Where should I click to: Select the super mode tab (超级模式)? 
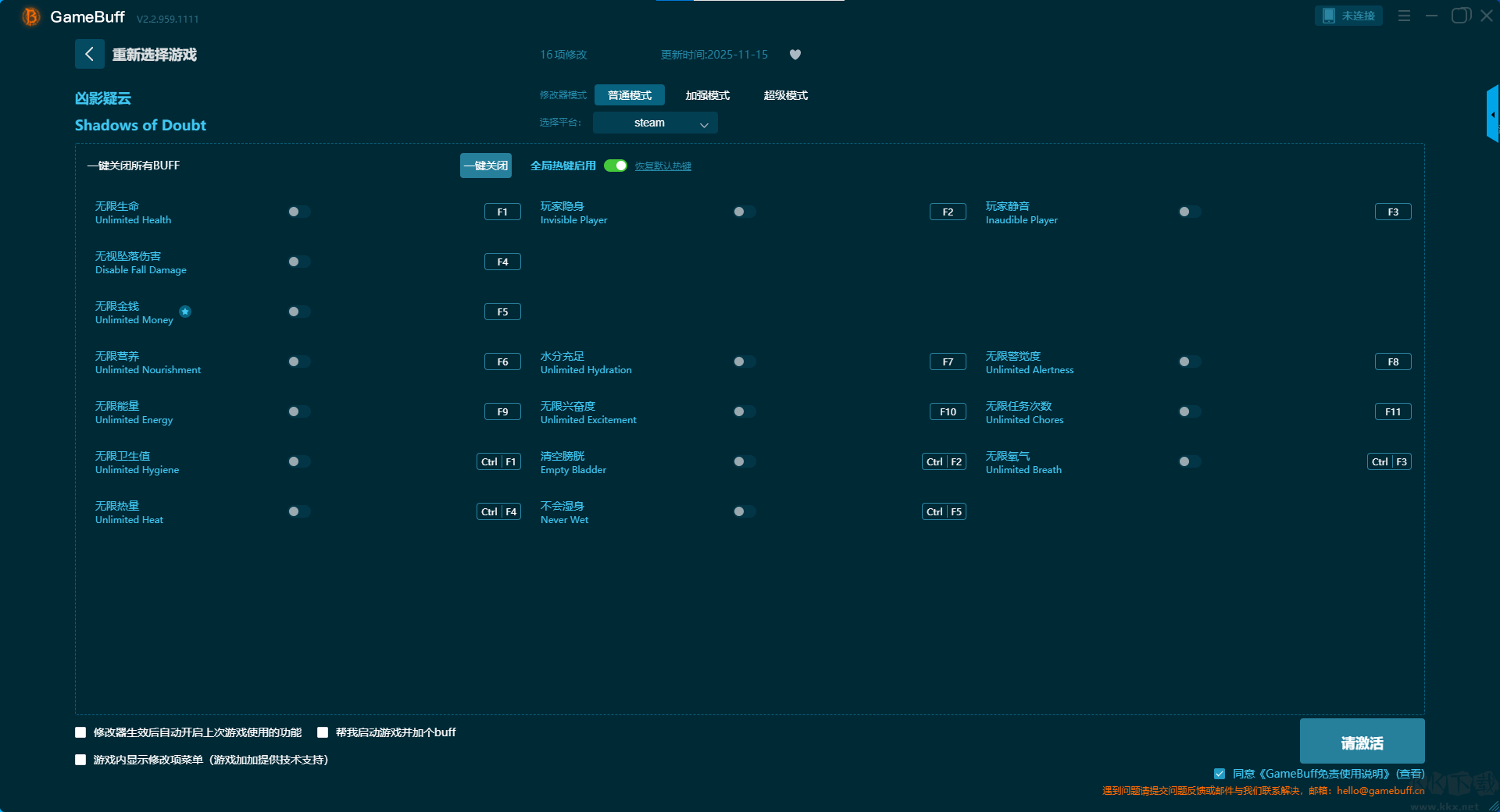tap(785, 95)
